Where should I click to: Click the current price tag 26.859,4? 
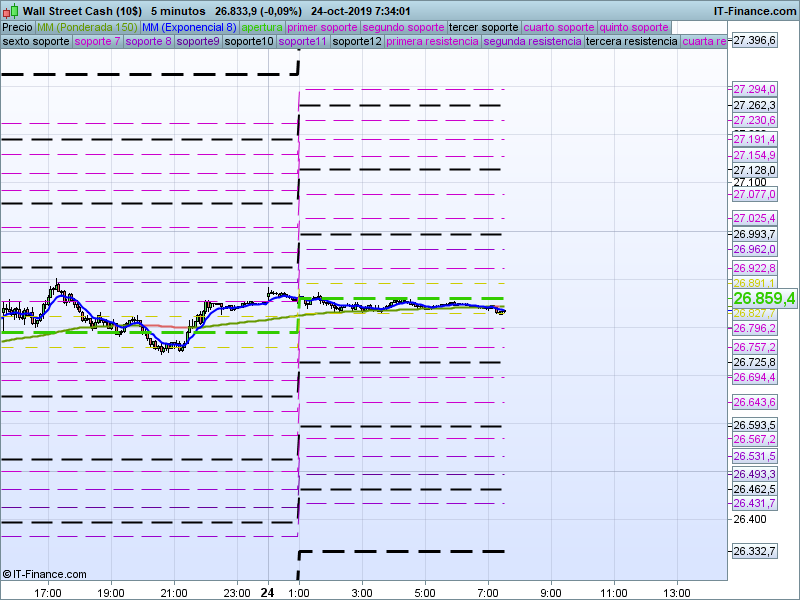tap(764, 298)
